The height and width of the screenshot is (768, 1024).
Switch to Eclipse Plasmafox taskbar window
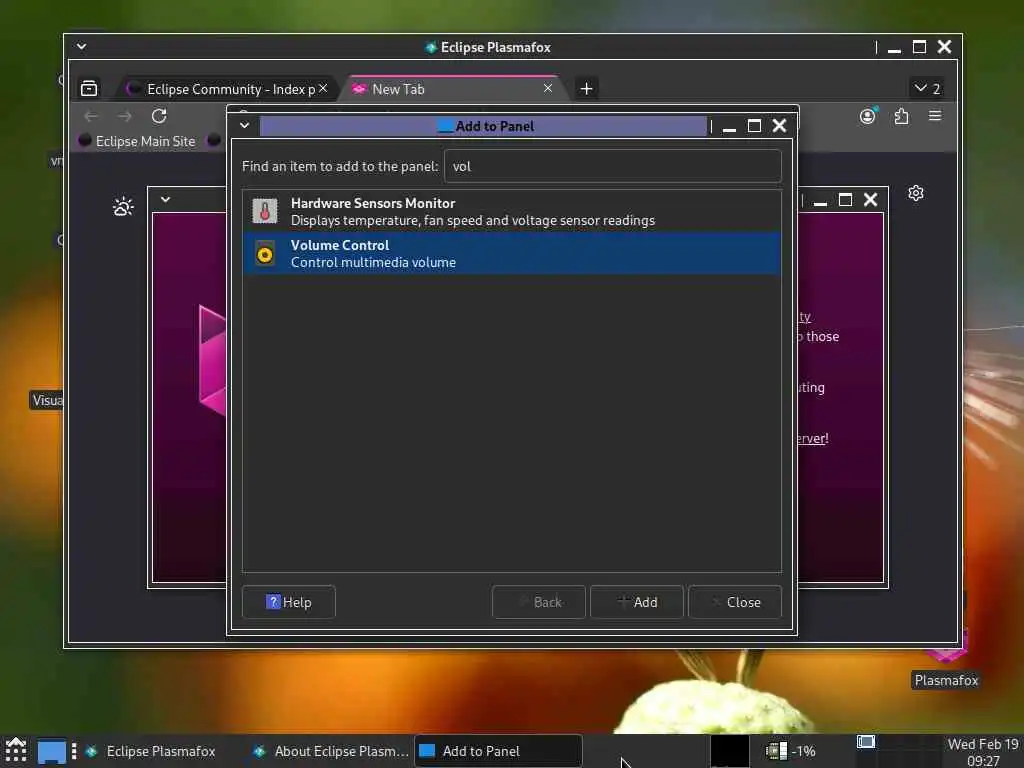tap(161, 751)
